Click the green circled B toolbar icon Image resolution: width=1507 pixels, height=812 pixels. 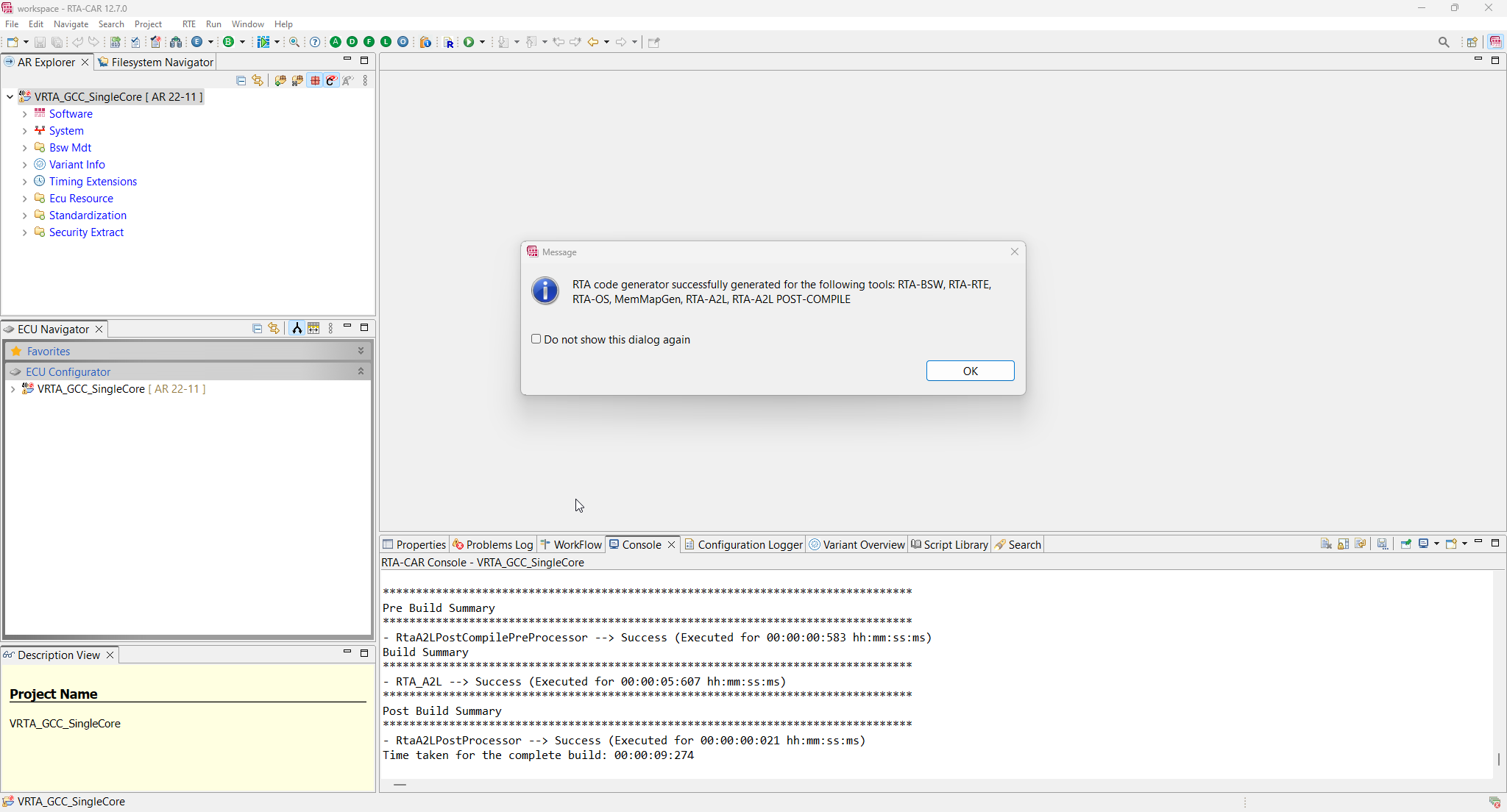(229, 42)
